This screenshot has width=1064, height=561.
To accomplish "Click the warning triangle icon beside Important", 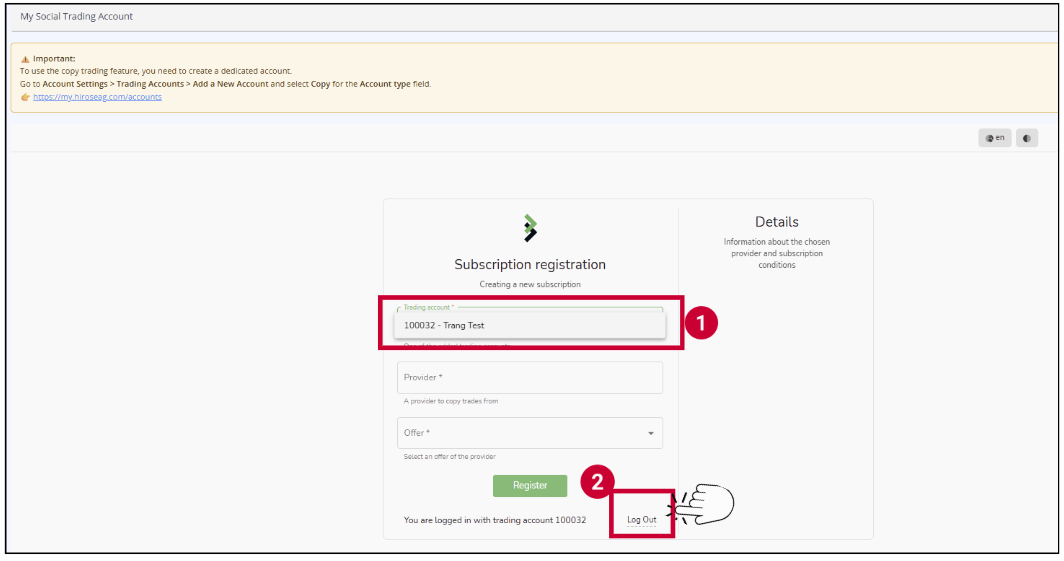I will [x=25, y=59].
